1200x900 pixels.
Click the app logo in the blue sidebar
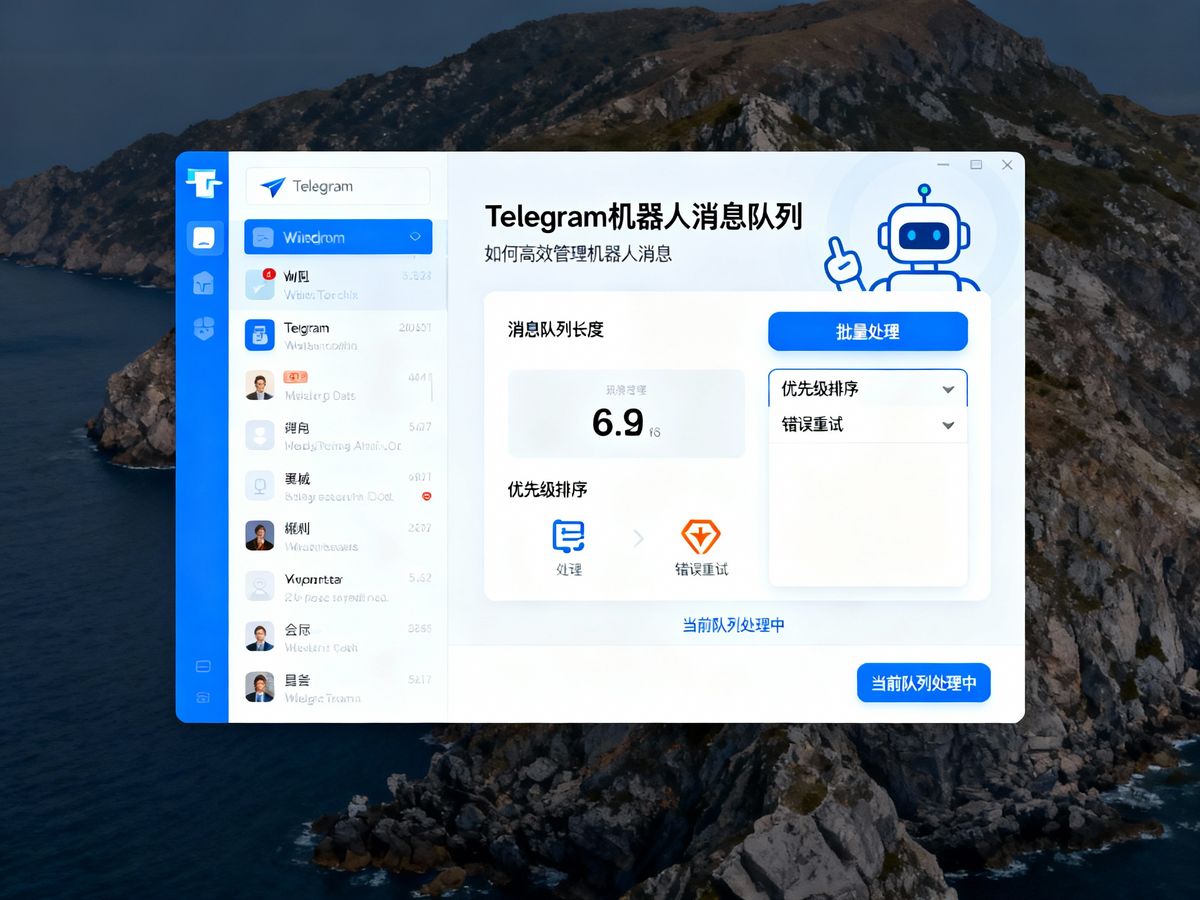(x=203, y=183)
